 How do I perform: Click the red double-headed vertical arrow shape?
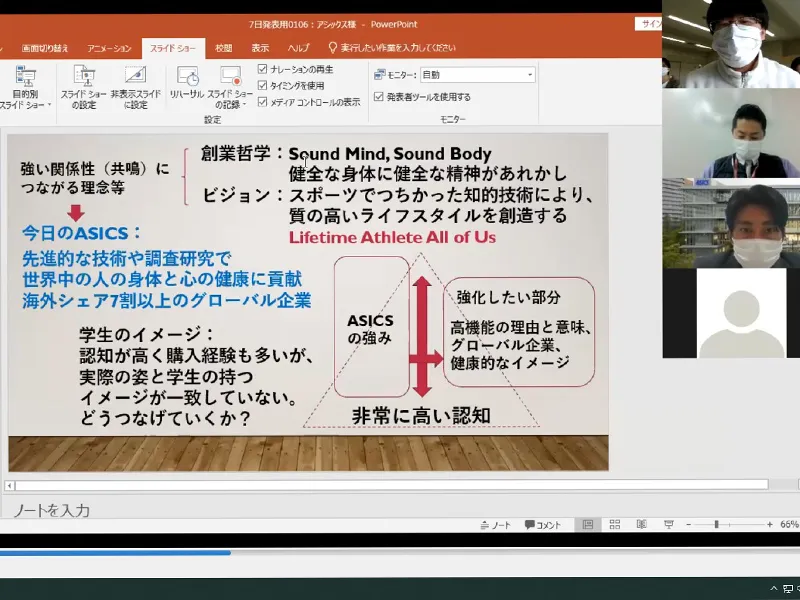(422, 337)
